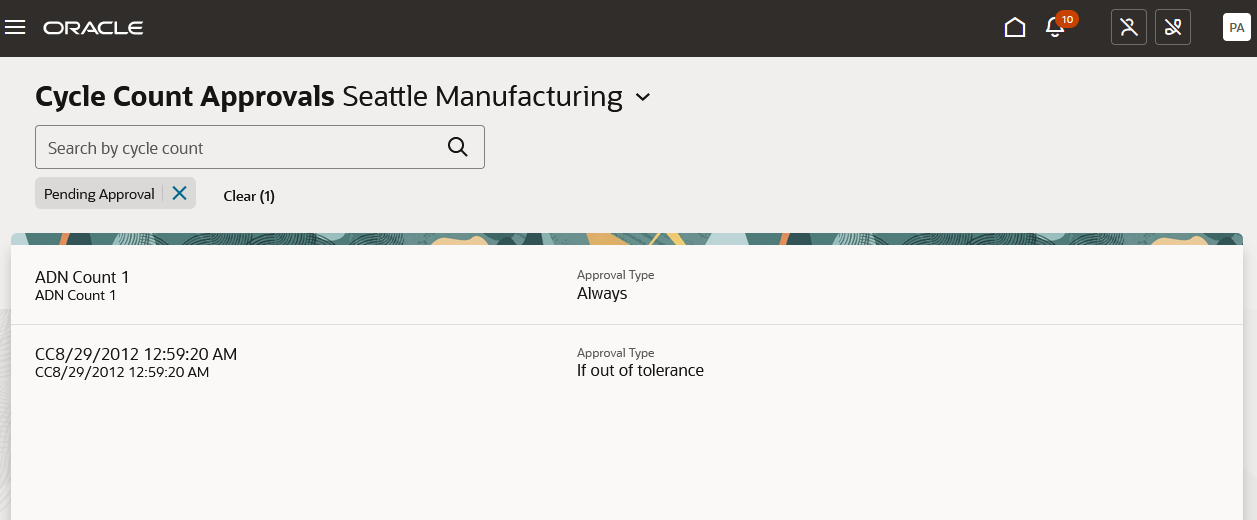Open the PA user profile menu

(1236, 27)
